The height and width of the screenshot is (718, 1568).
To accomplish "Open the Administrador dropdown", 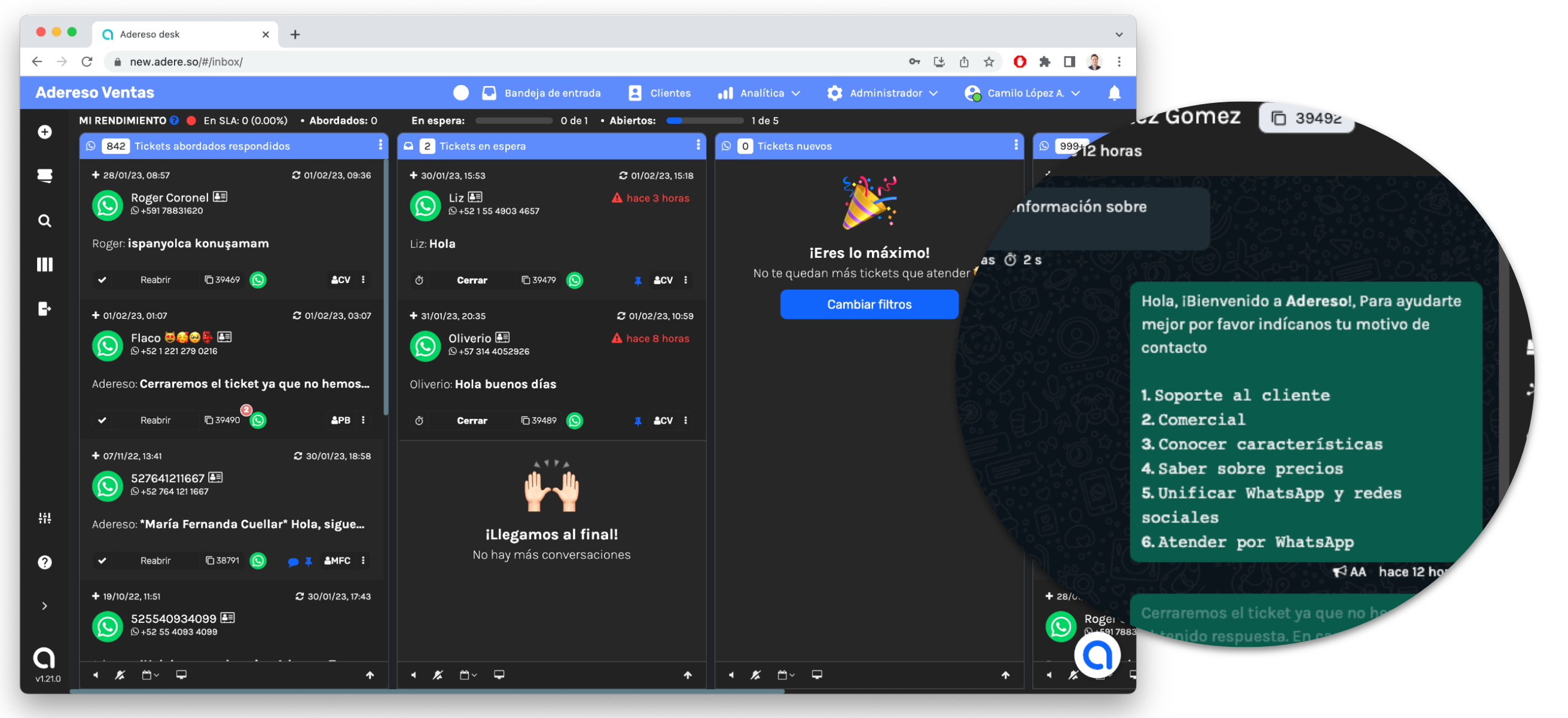I will click(882, 93).
